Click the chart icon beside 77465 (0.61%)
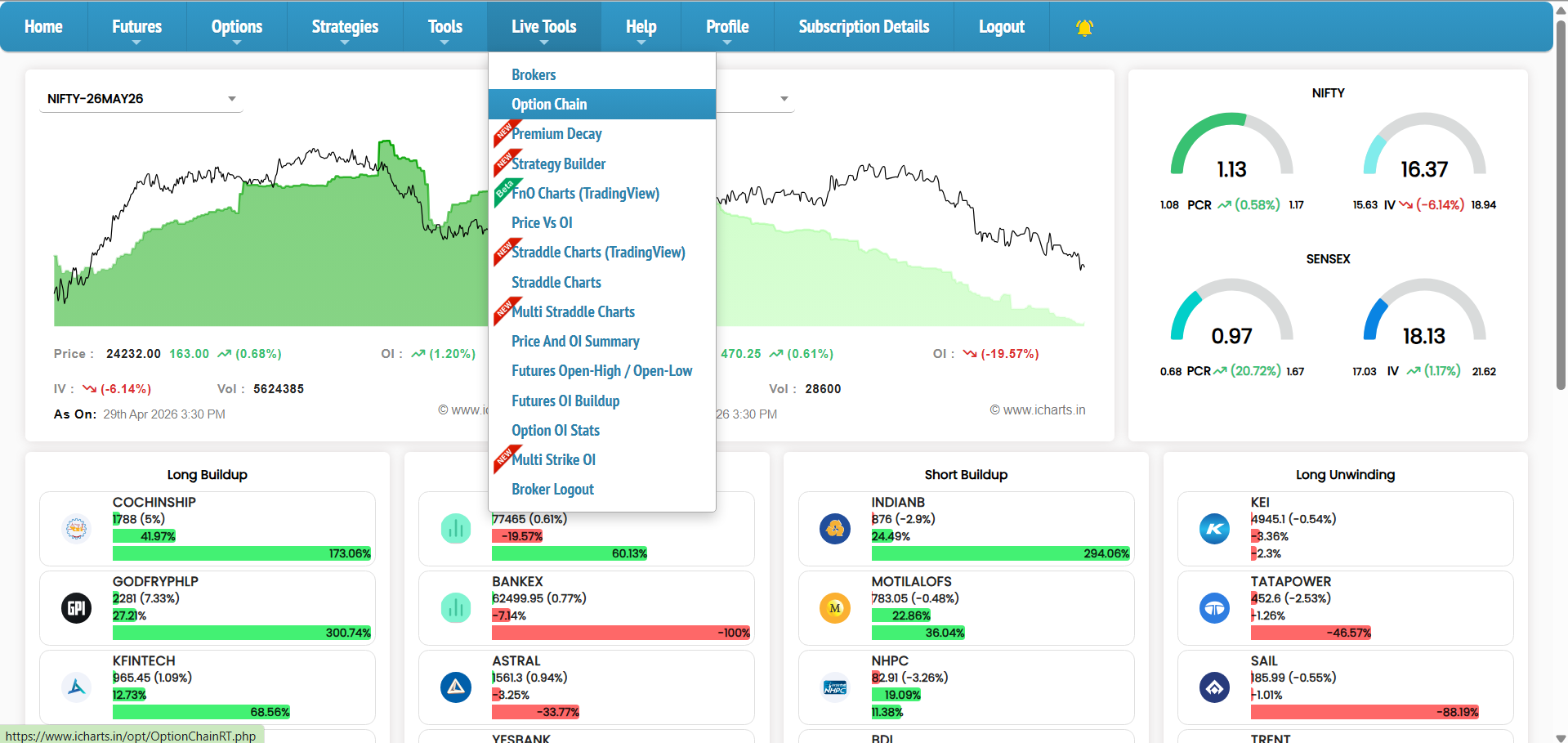Image resolution: width=1568 pixels, height=743 pixels. 456,529
